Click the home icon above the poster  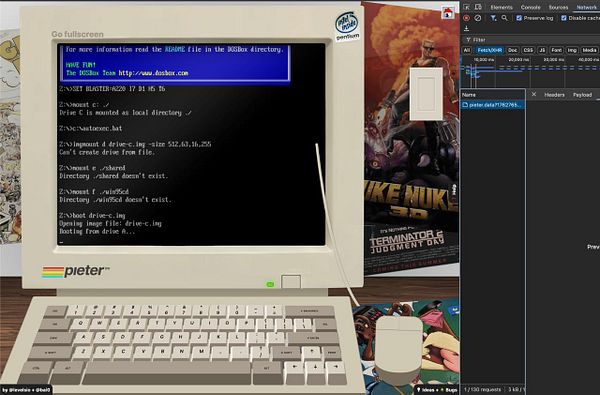coord(447,13)
